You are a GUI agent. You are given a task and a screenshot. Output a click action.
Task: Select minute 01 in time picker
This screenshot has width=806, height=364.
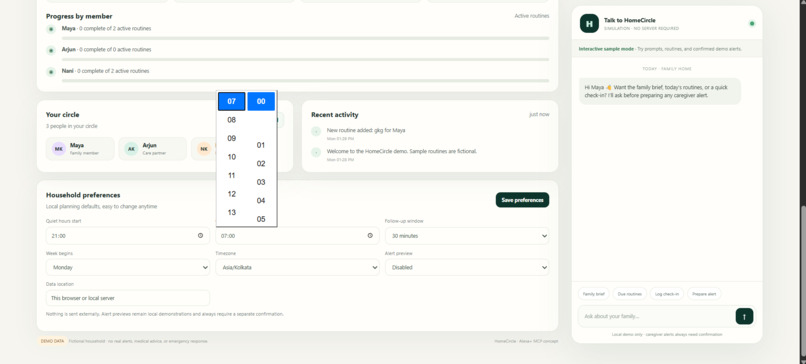261,145
